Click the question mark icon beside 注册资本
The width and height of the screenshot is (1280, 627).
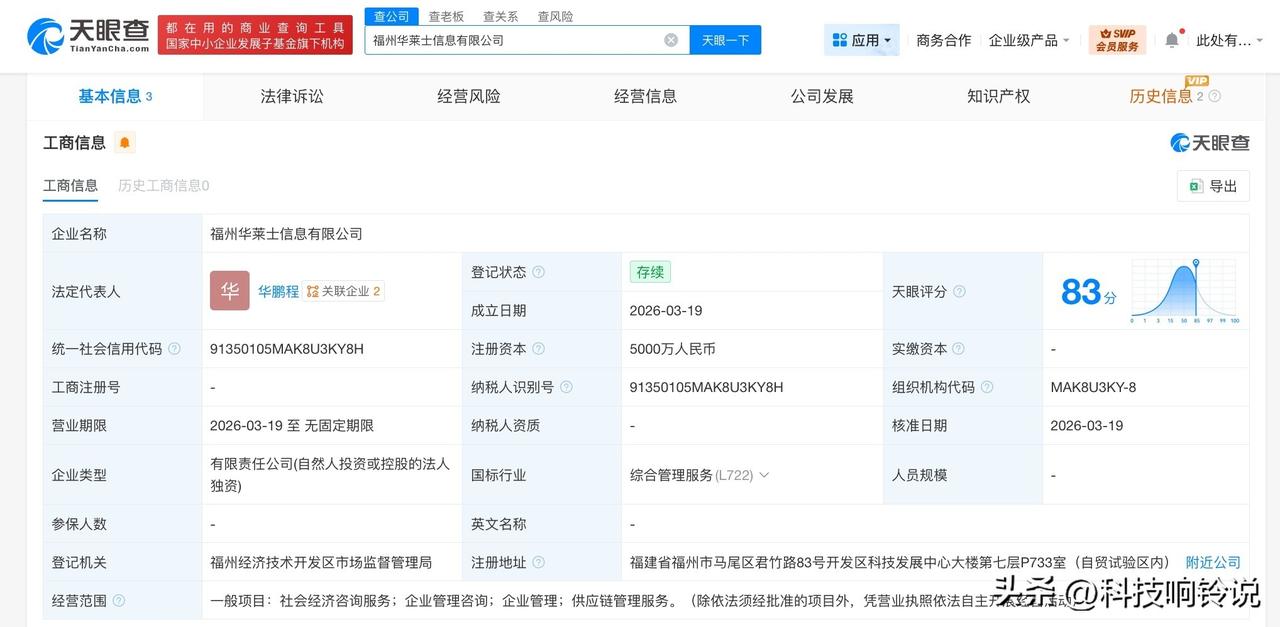[x=538, y=348]
